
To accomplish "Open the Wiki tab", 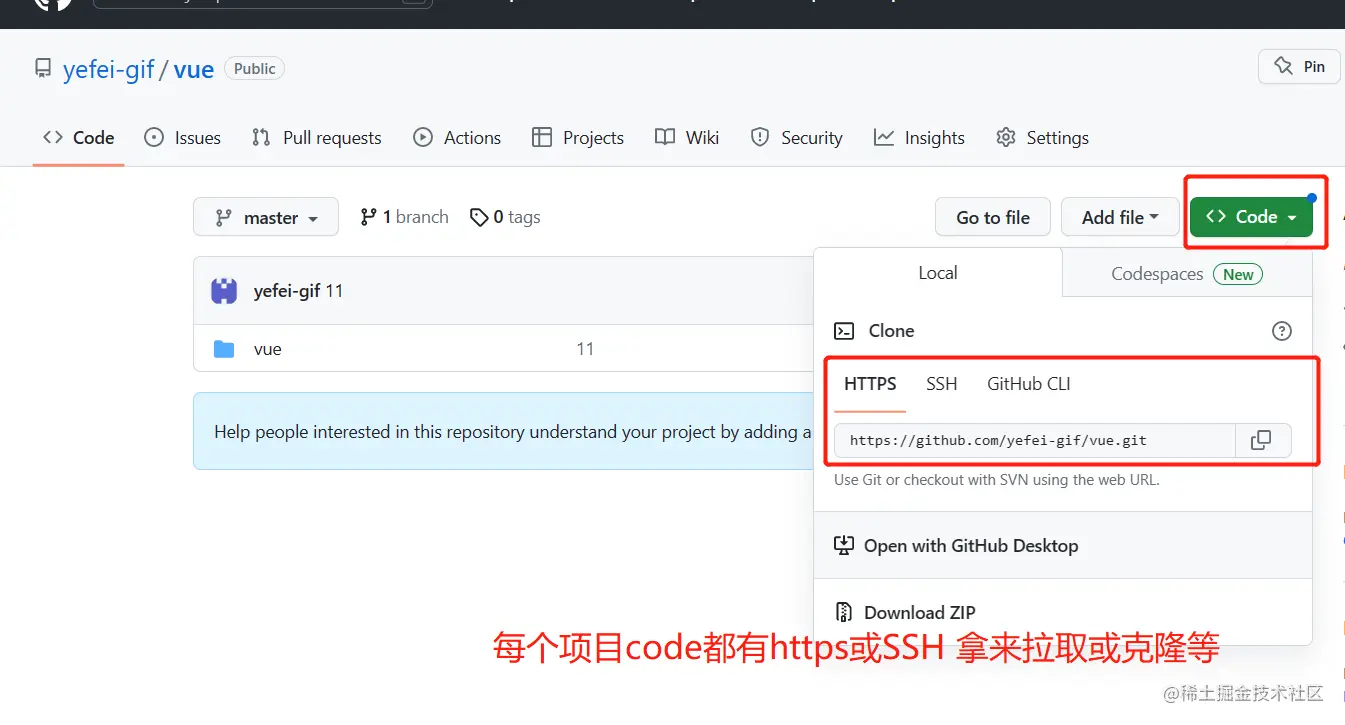I will (687, 138).
